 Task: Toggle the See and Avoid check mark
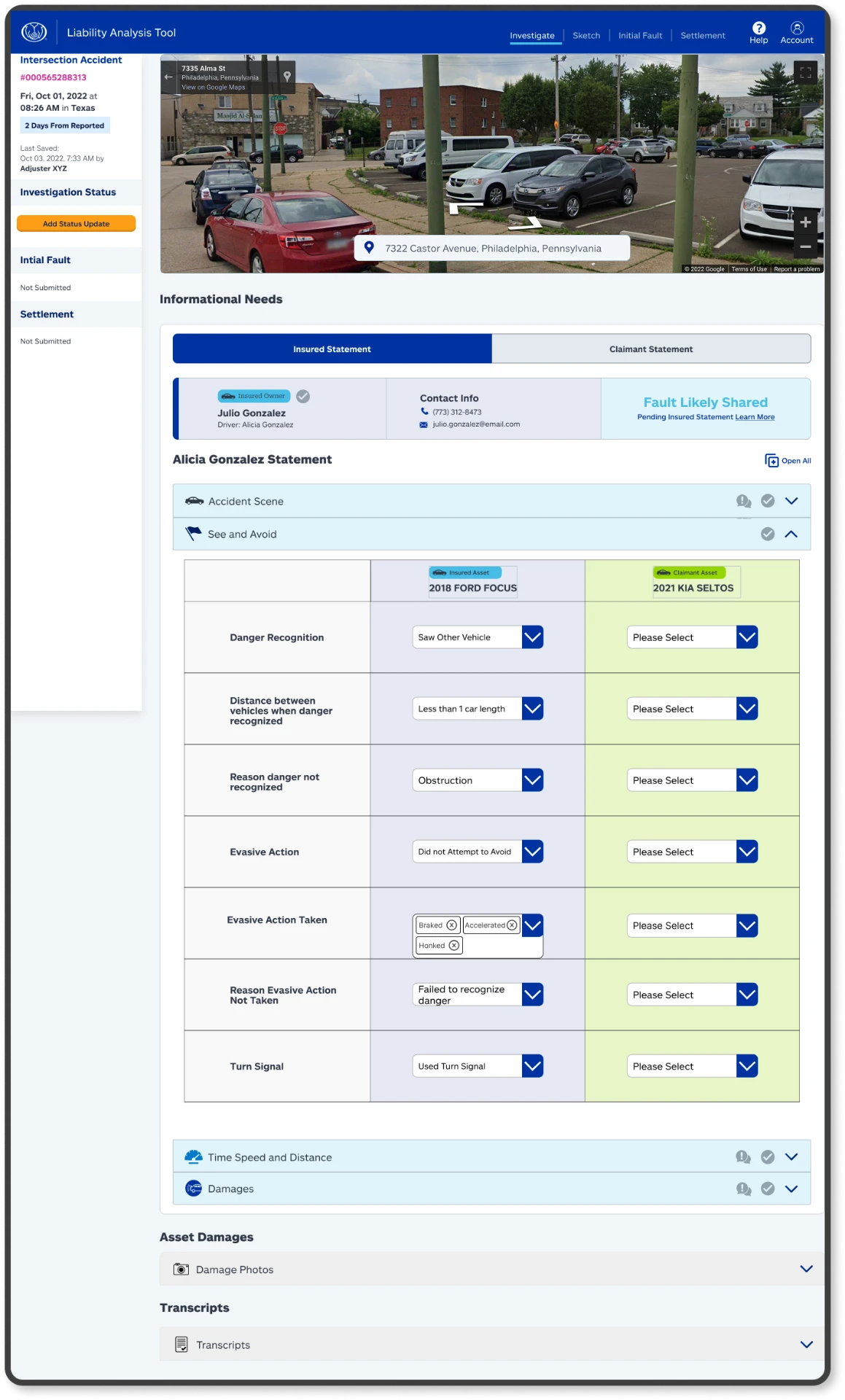[x=768, y=534]
